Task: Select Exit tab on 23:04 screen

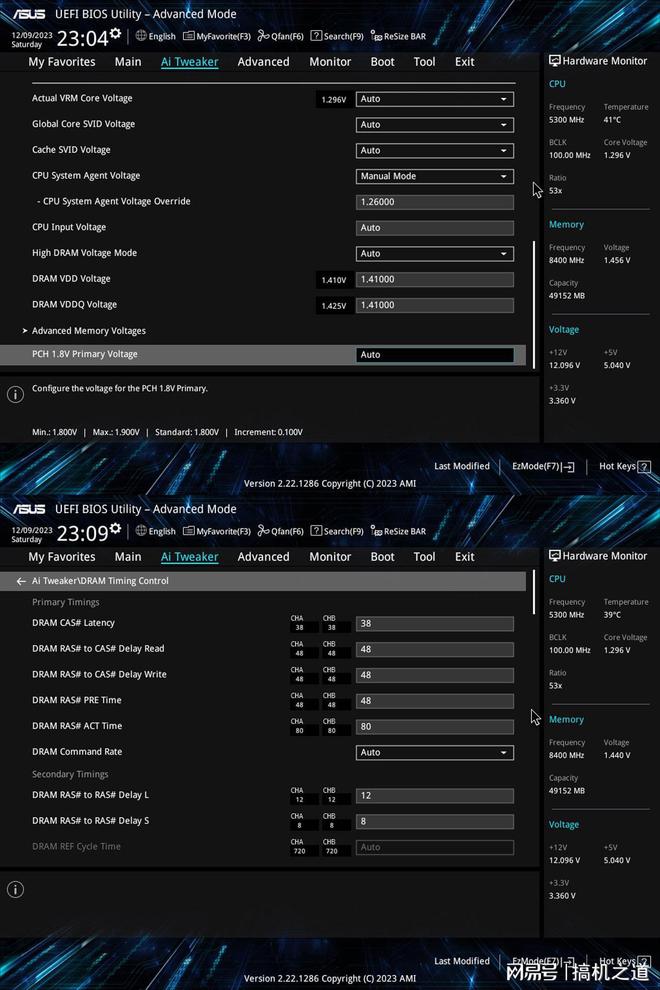Action: click(464, 62)
